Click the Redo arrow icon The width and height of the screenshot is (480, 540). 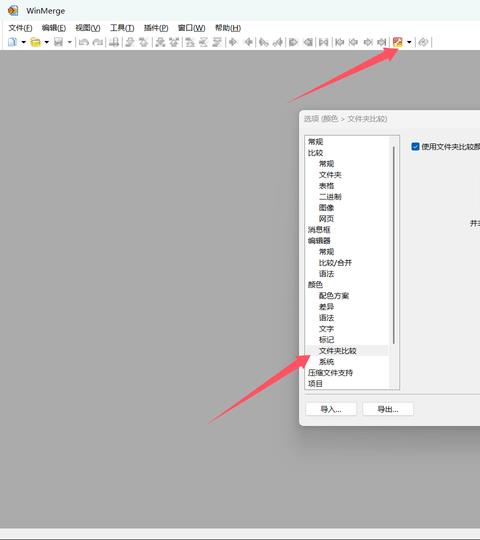coord(98,42)
